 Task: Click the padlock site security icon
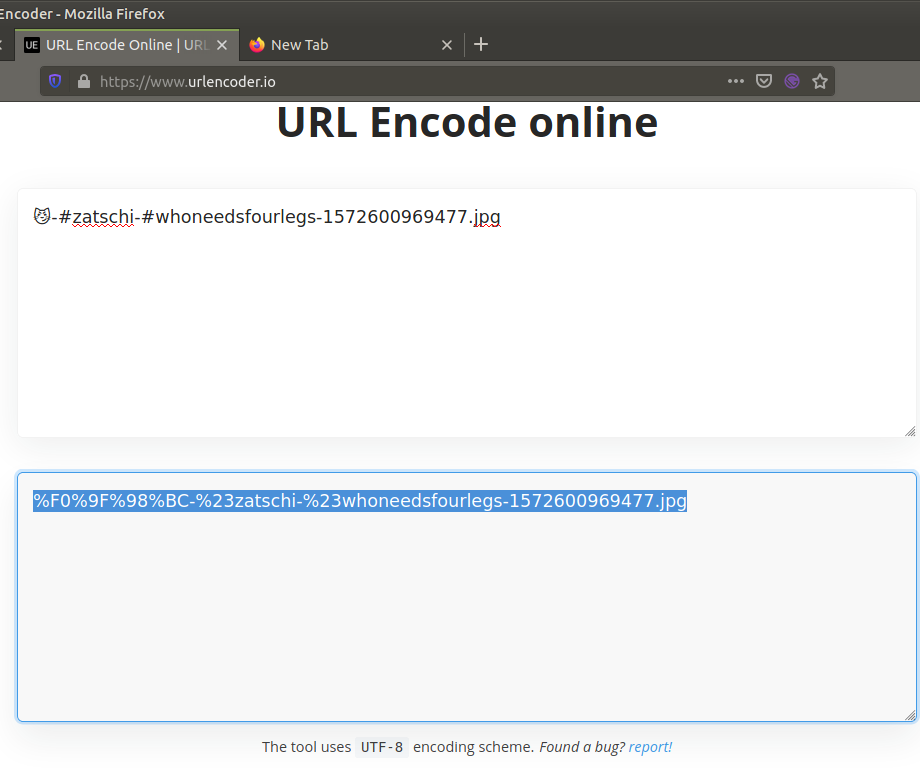pos(83,82)
